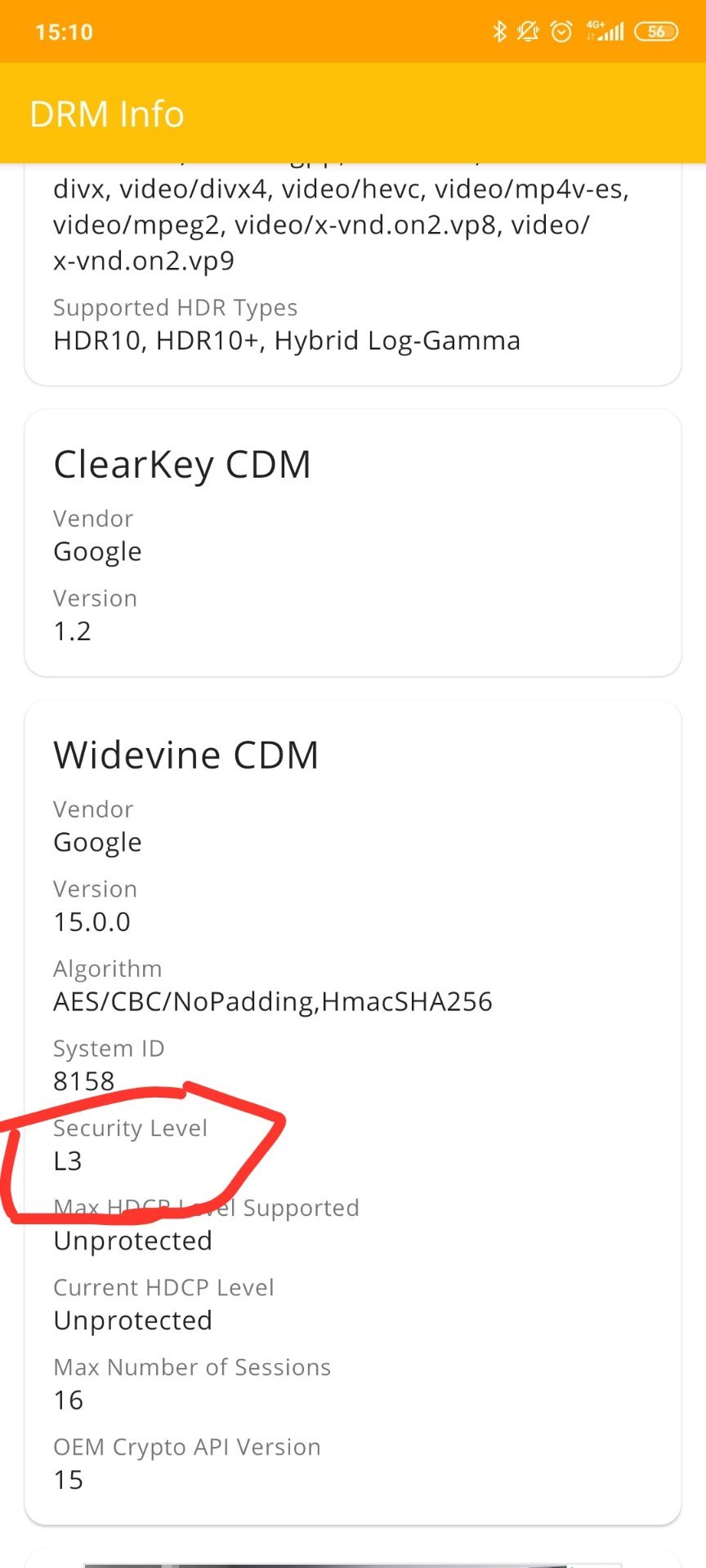This screenshot has width=706, height=1568.
Task: Select the System ID value 8158
Action: point(84,1081)
